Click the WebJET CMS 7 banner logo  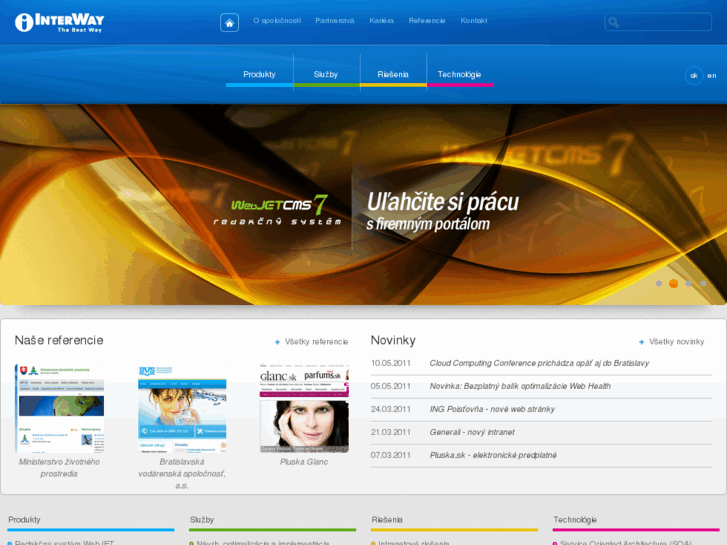tap(279, 210)
